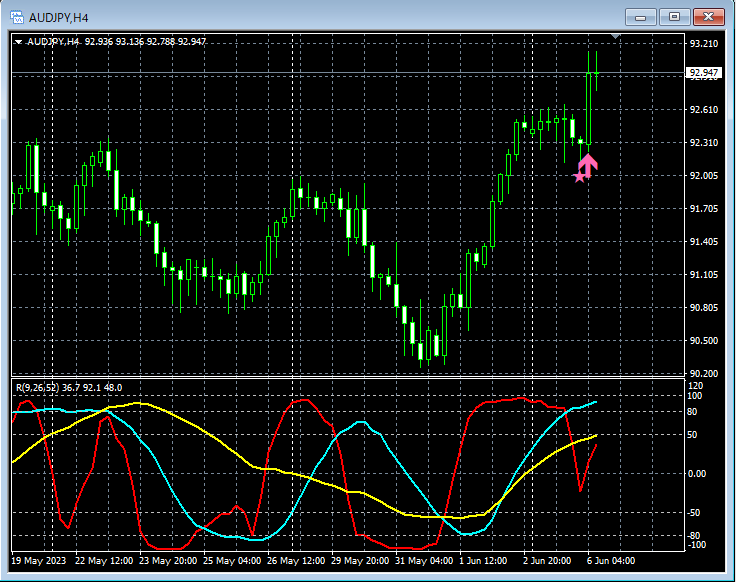737x582 pixels.
Task: Click the price scale value 93.210
Action: [x=704, y=44]
